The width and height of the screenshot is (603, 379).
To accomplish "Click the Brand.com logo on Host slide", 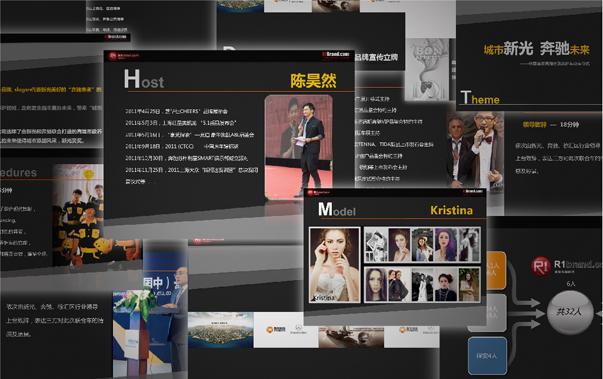I will [x=335, y=55].
